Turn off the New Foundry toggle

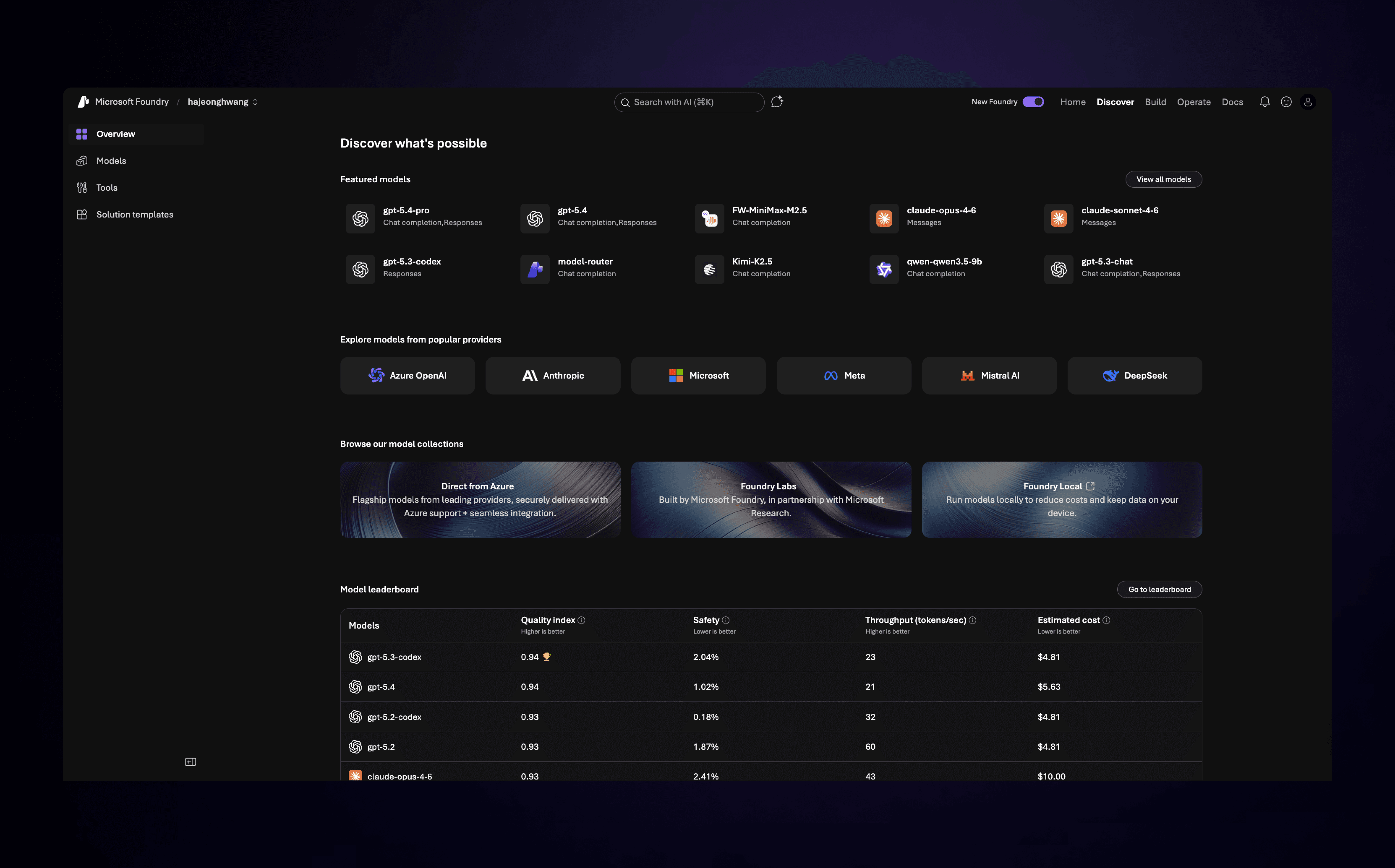pos(1033,102)
